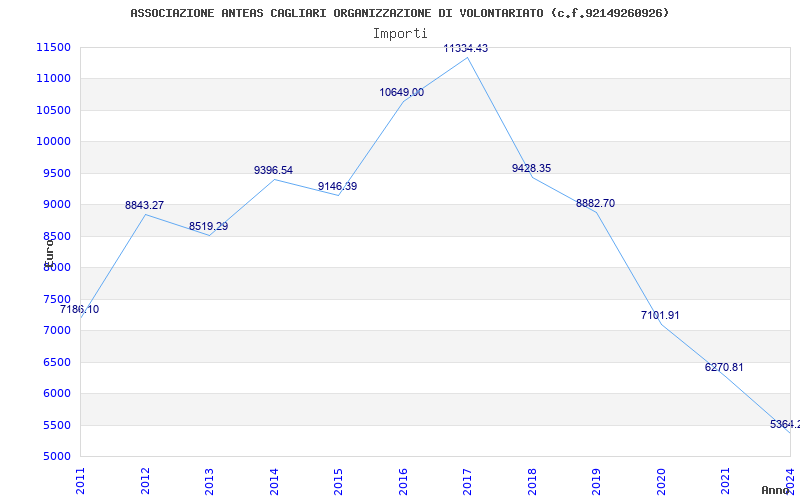Viewport: 800px width, 500px height.
Task: Click the 5000 y-axis tick label
Action: [56, 456]
